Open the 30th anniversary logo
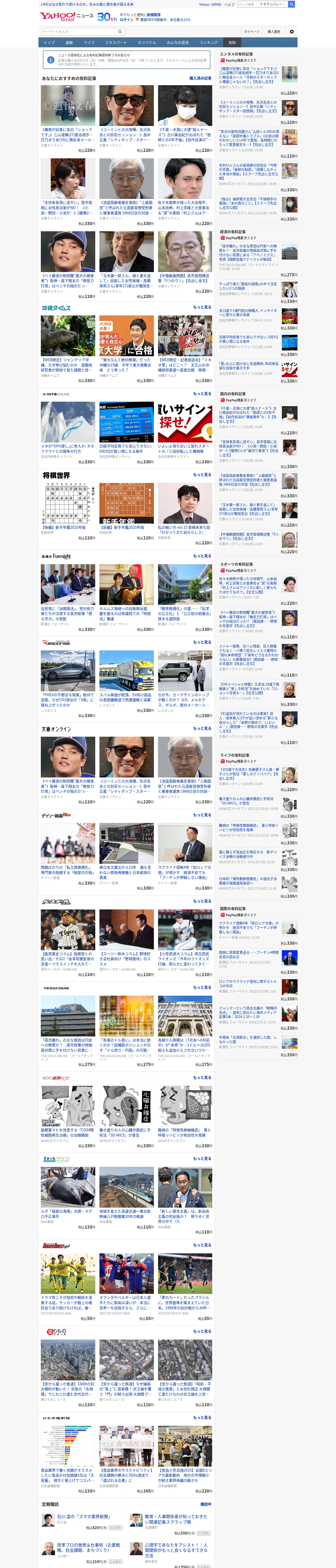This screenshot has width=336, height=1568. pos(107,16)
